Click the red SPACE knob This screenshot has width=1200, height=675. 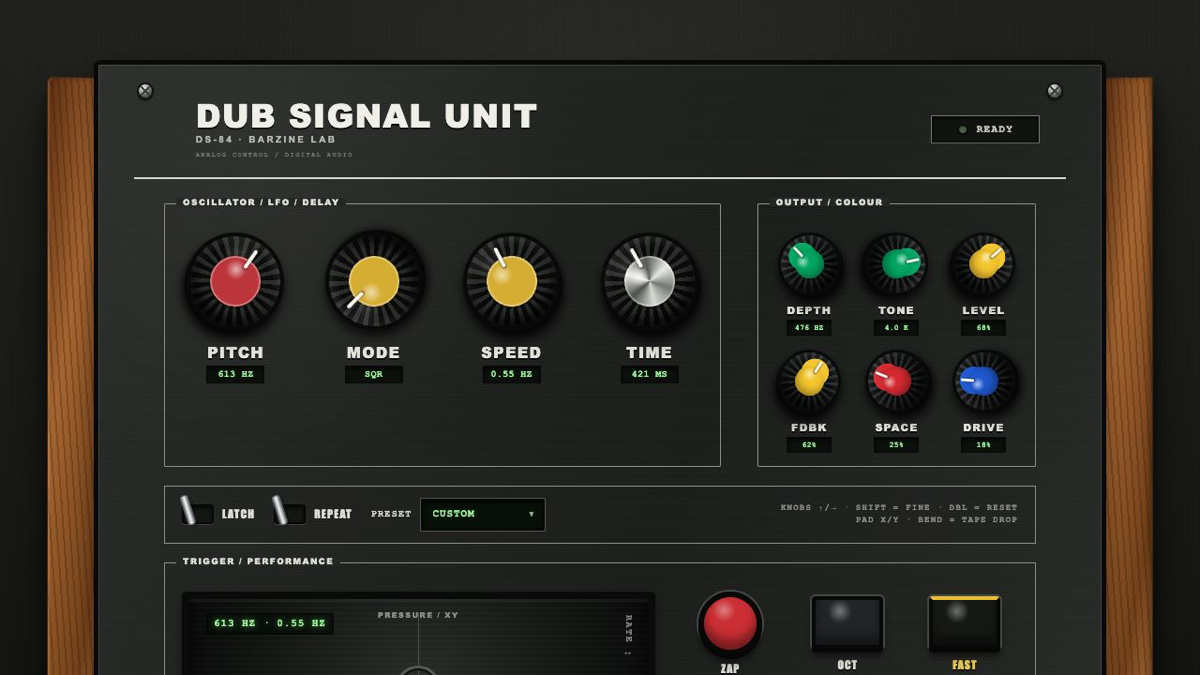896,381
